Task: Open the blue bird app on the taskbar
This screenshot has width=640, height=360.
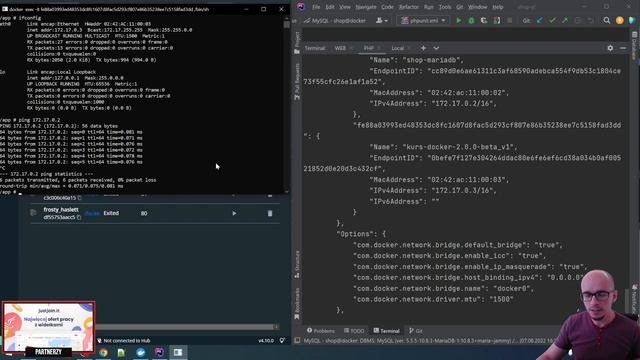Action: point(140,353)
